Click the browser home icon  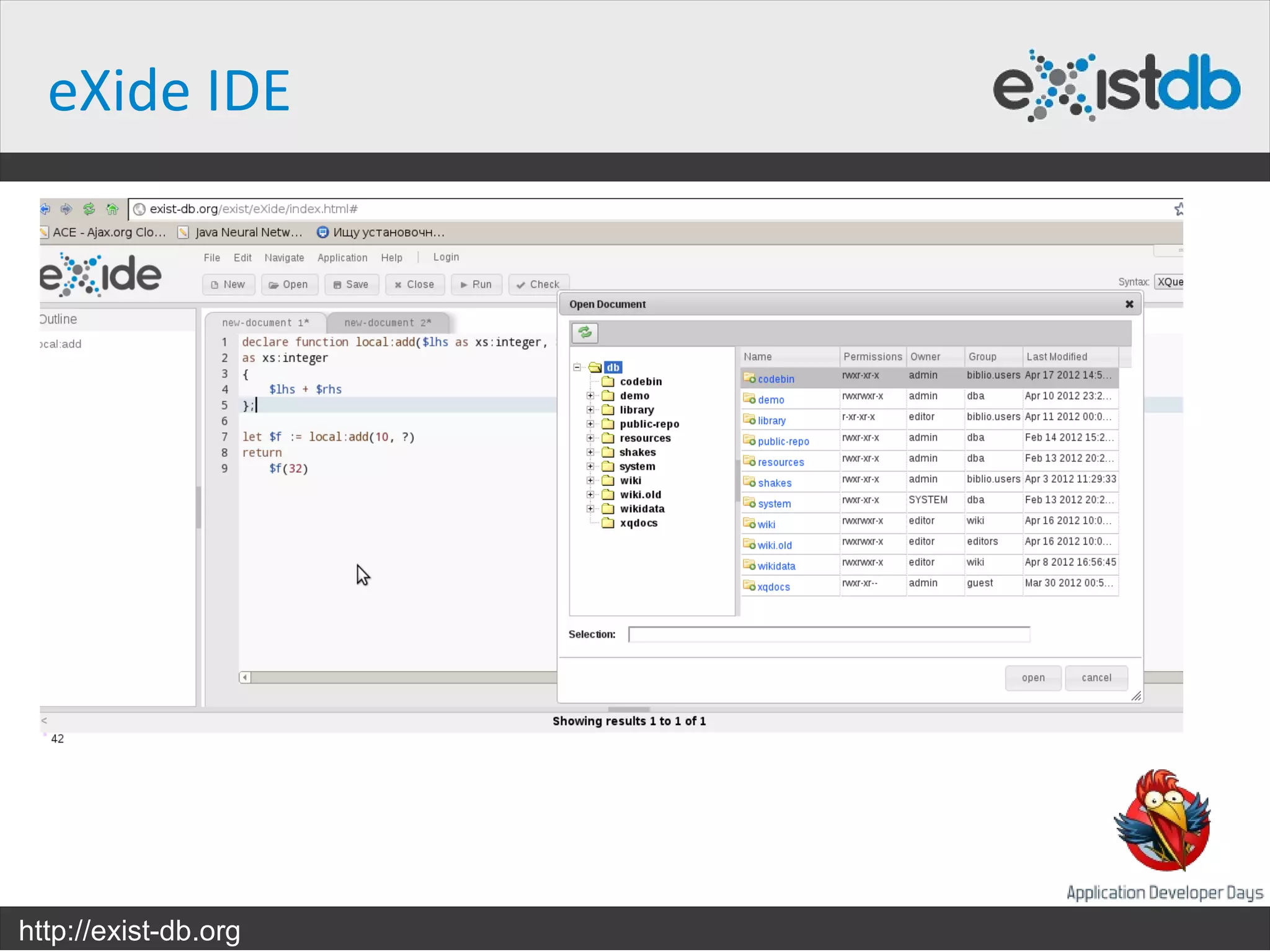coord(112,209)
